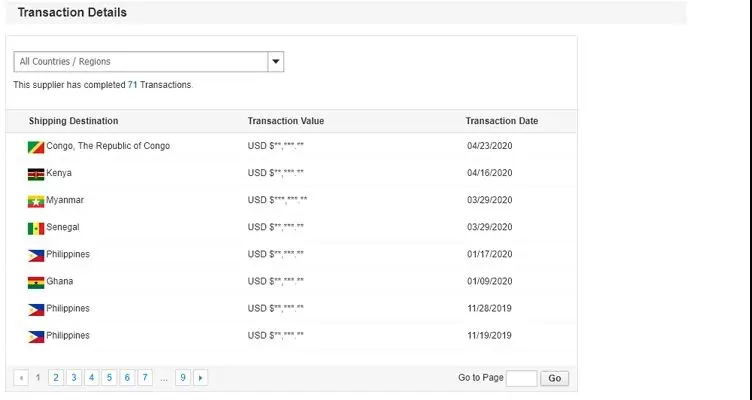Click the Congo flag icon
This screenshot has height=400, width=752.
click(x=36, y=147)
